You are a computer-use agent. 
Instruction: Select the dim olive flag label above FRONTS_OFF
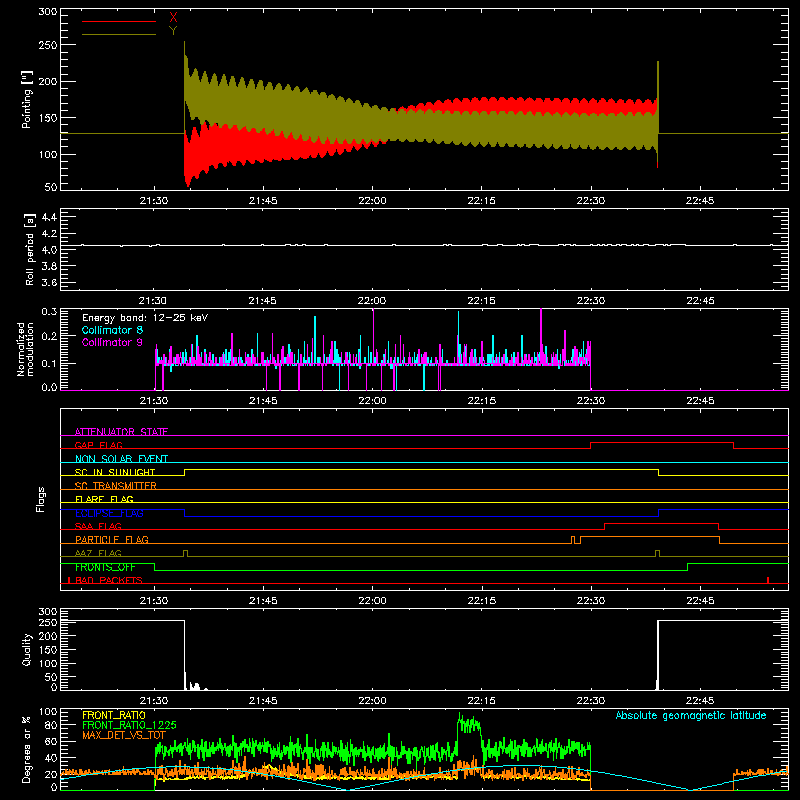(98, 553)
